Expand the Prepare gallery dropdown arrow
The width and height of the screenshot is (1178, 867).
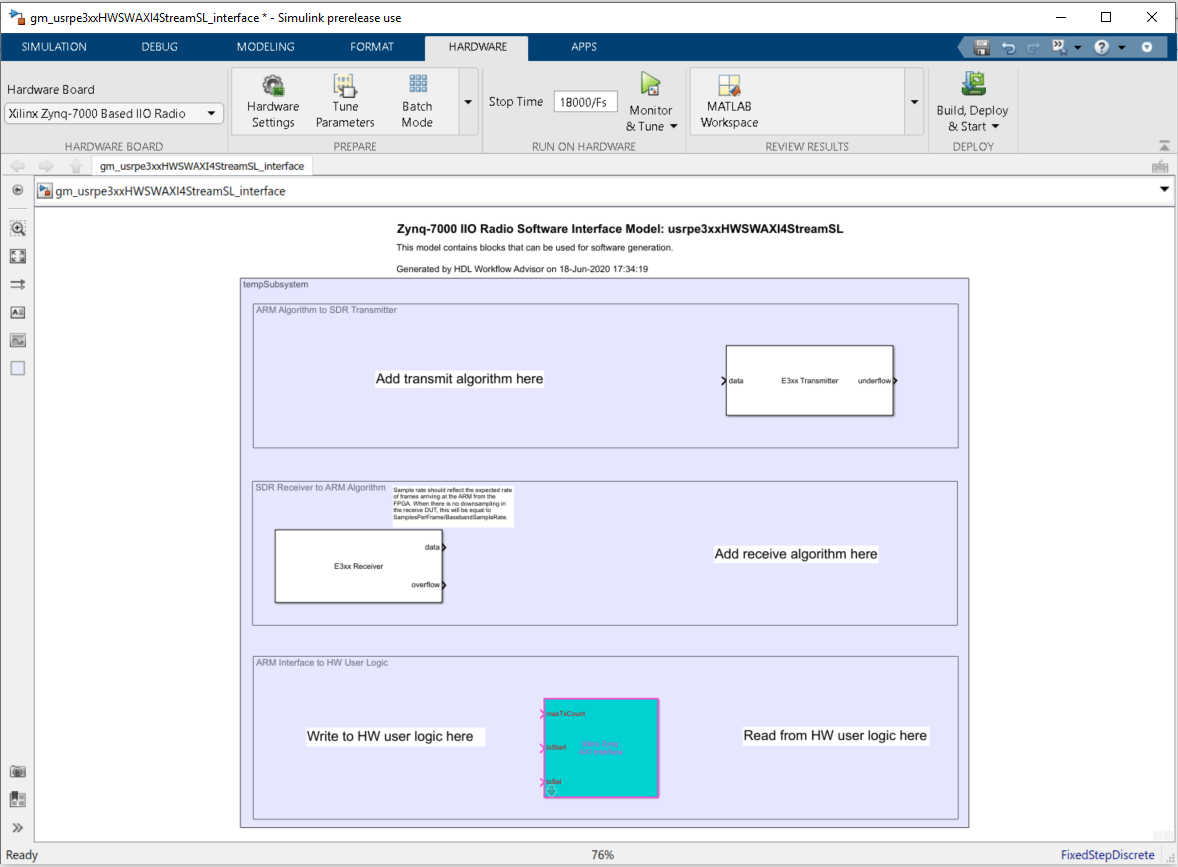pos(468,102)
